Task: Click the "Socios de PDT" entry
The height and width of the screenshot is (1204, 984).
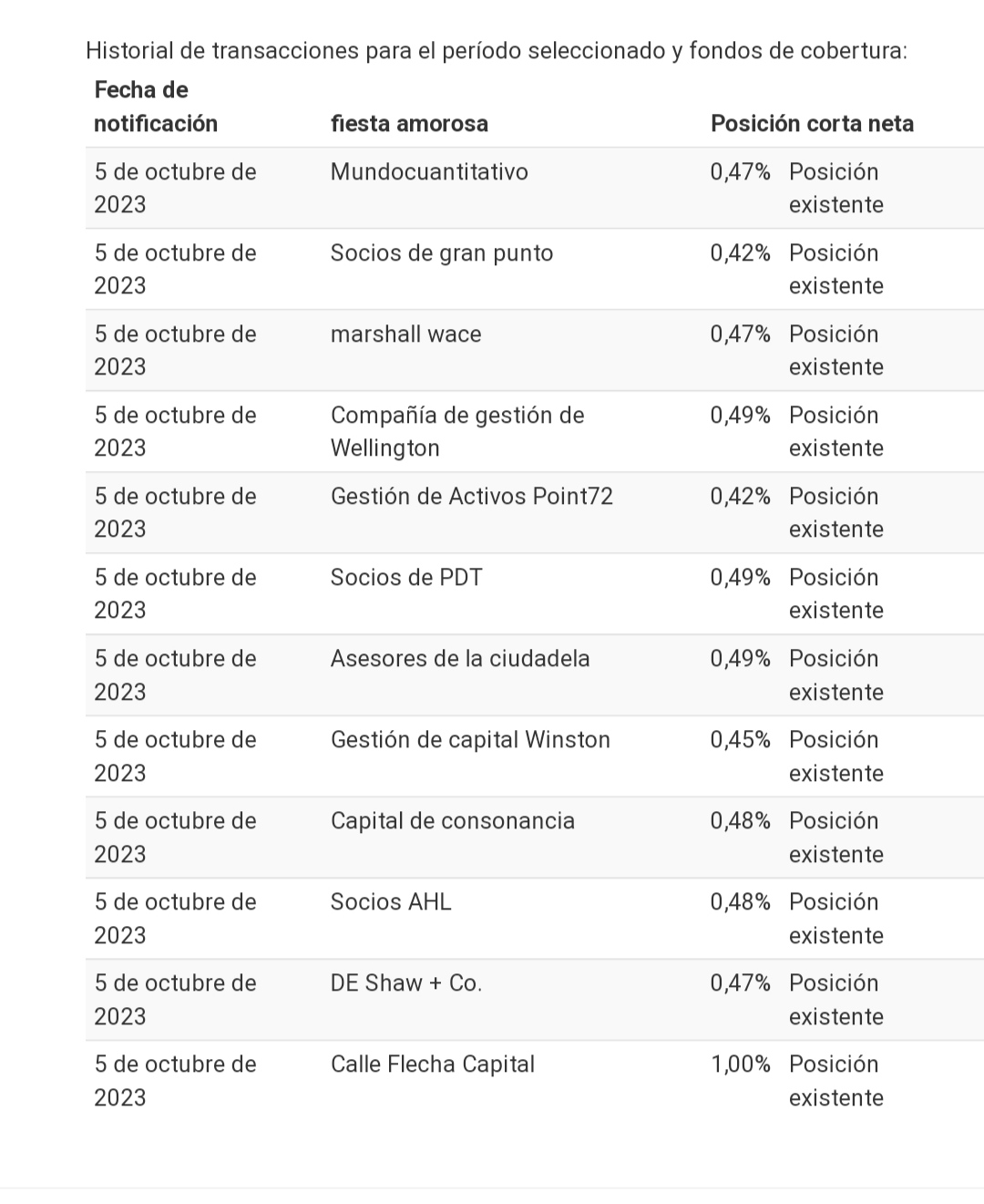Action: [x=406, y=578]
